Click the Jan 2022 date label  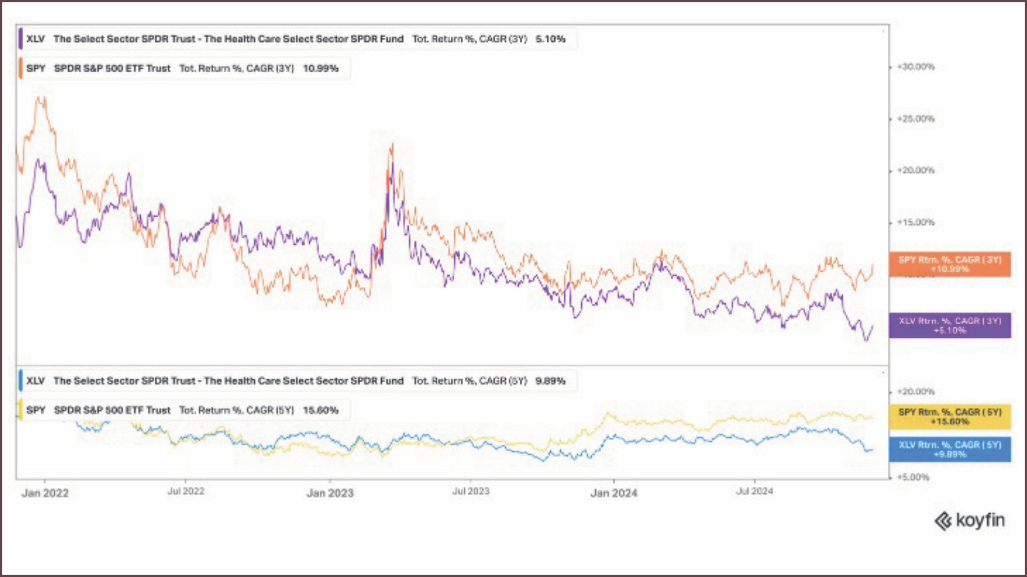tap(45, 493)
